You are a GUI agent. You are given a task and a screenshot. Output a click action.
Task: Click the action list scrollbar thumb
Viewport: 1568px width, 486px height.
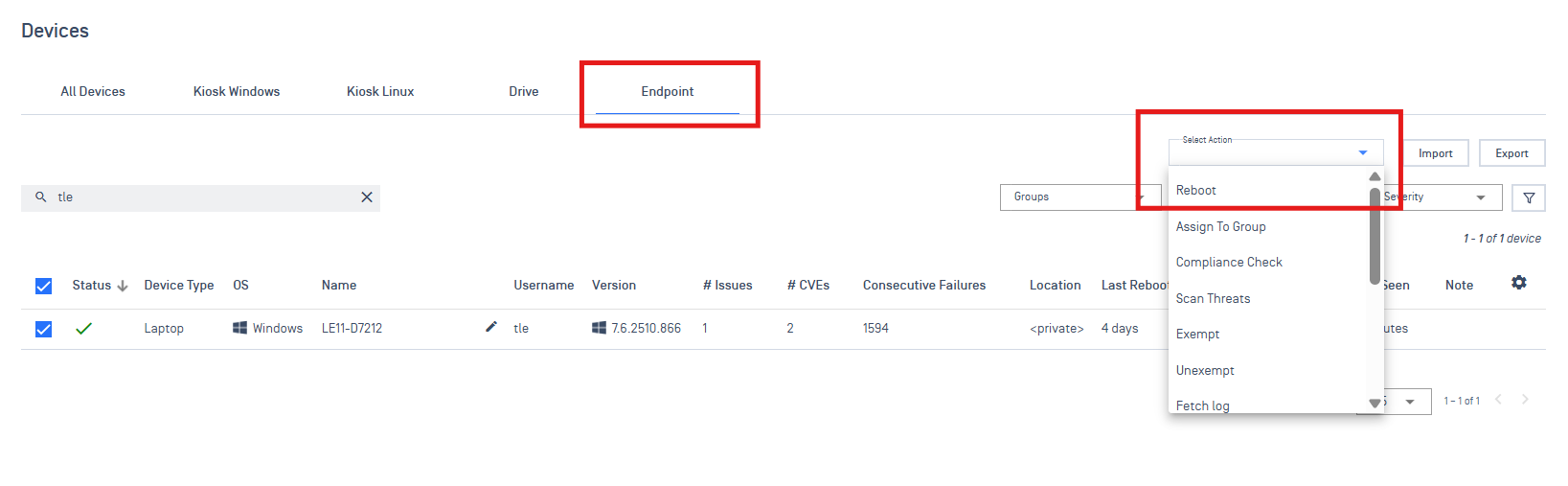pyautogui.click(x=1375, y=236)
